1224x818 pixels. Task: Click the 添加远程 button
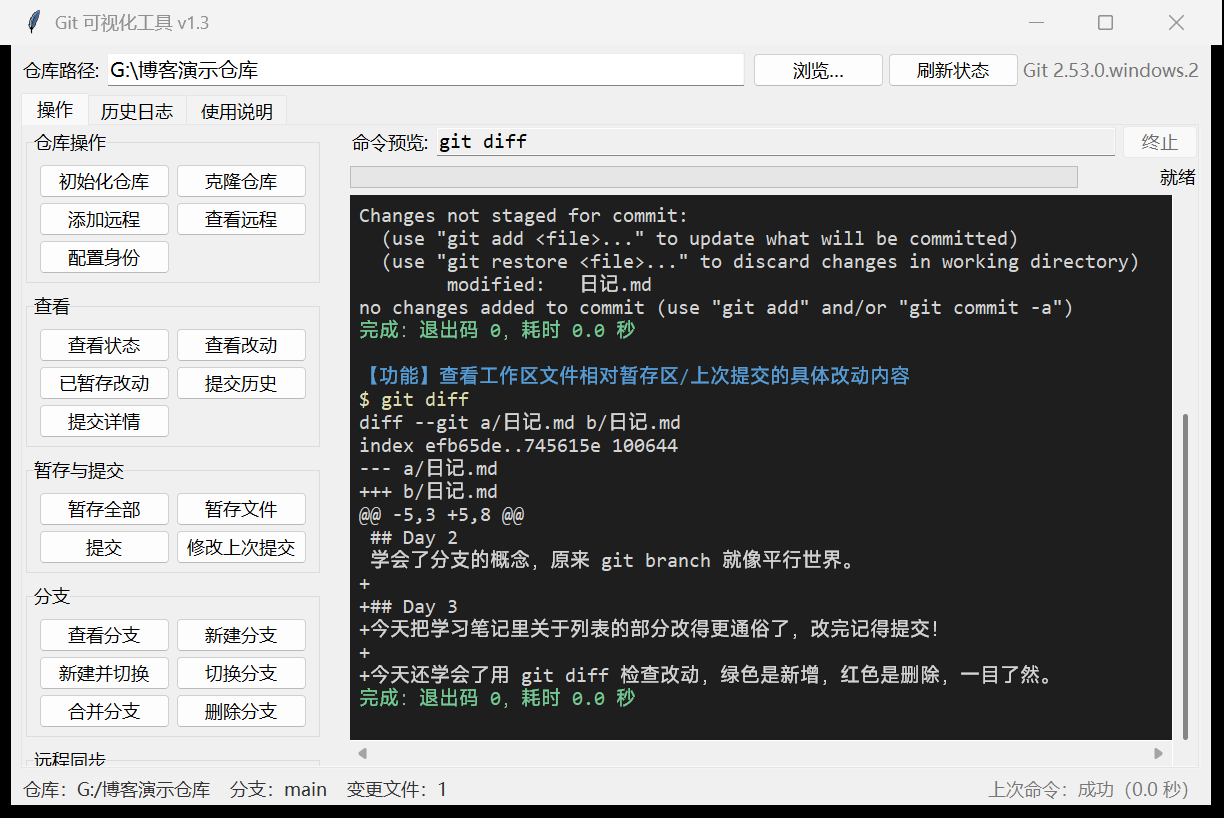click(x=104, y=220)
